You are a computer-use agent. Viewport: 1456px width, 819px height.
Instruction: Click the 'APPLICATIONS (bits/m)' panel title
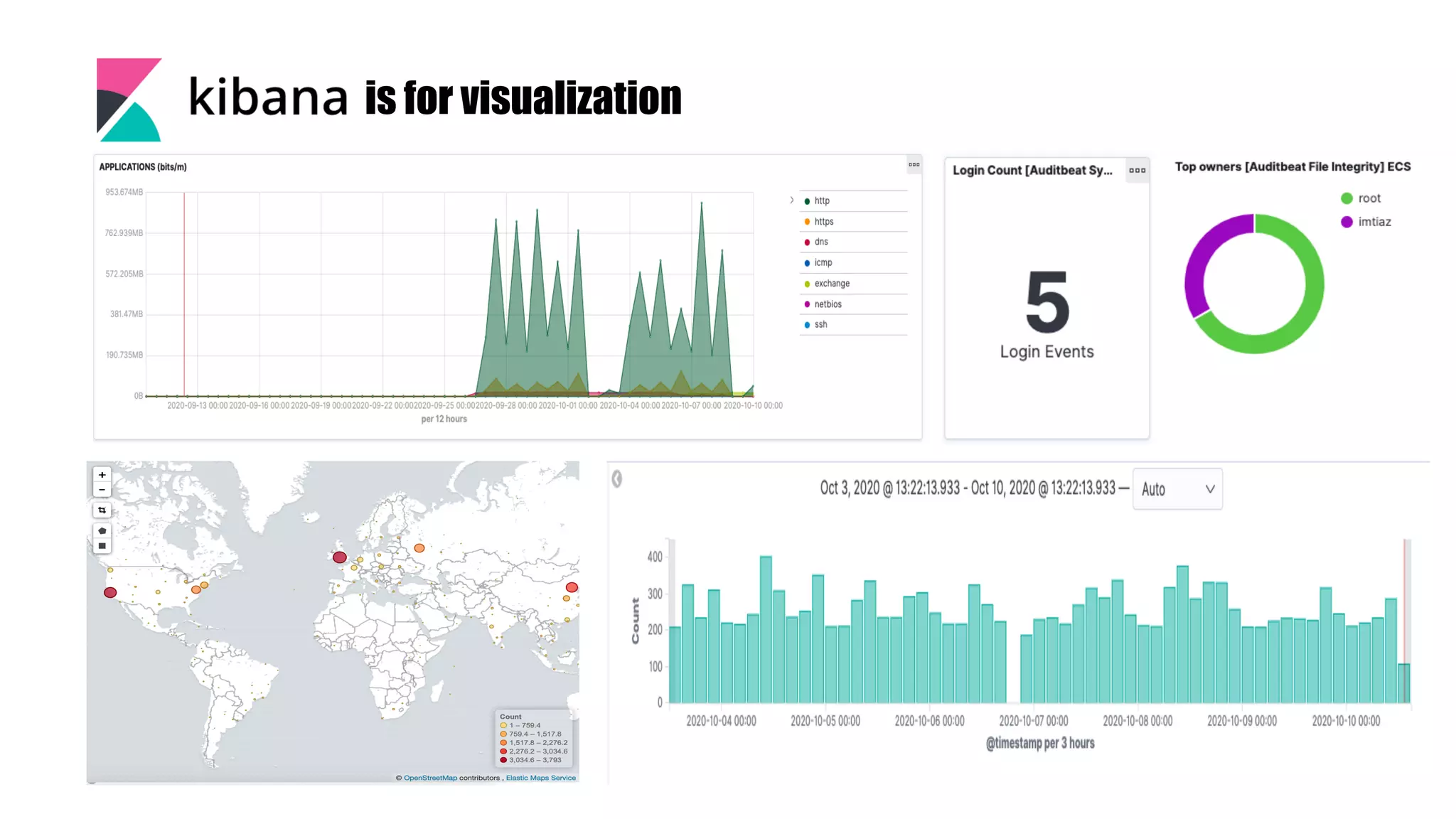click(x=143, y=167)
